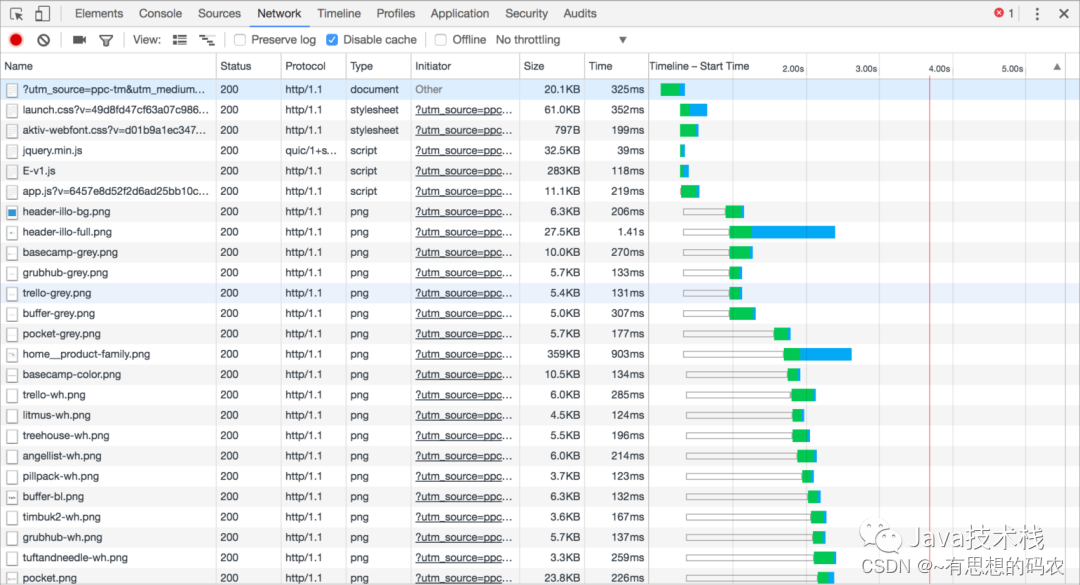Uncheck the Disable cache checkbox
The height and width of the screenshot is (585, 1080).
click(332, 40)
